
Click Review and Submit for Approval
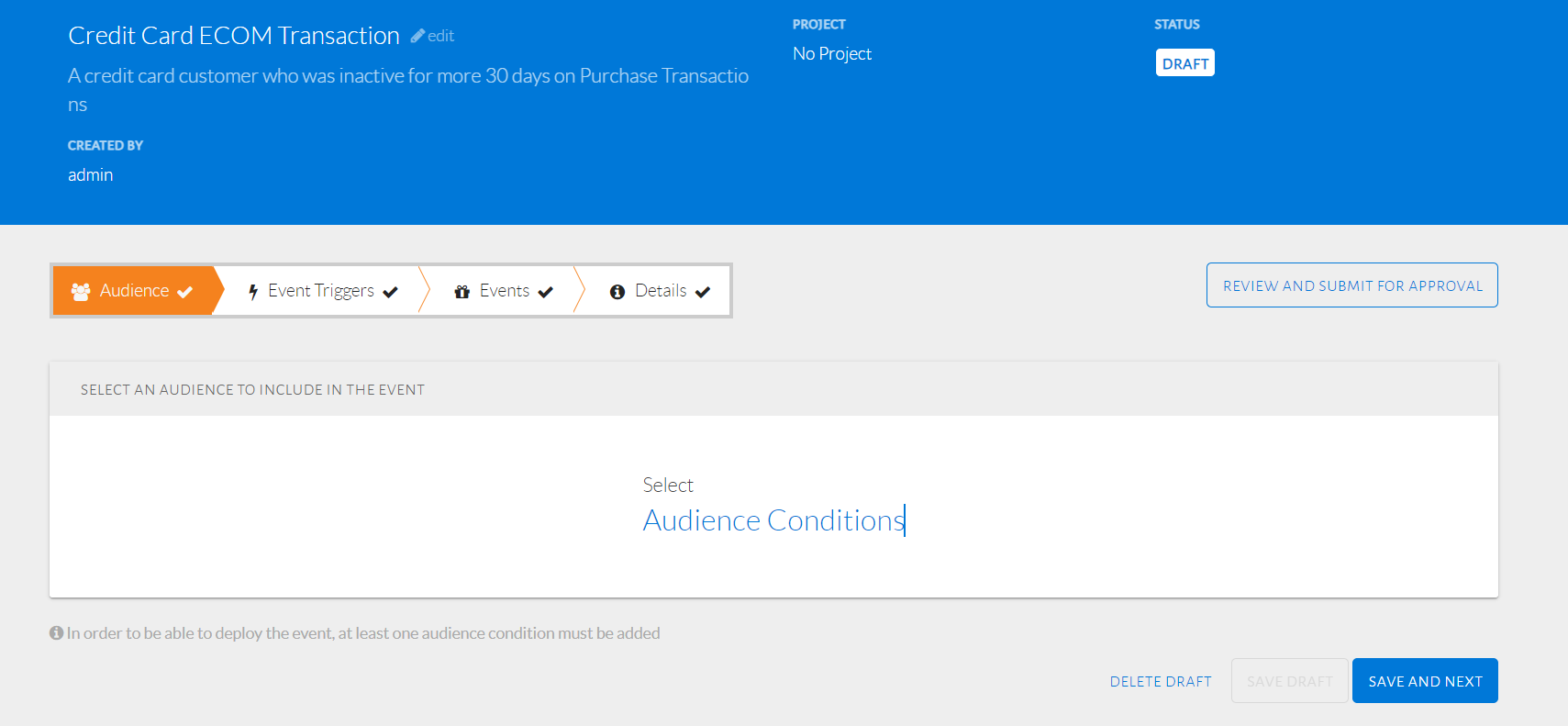tap(1351, 285)
